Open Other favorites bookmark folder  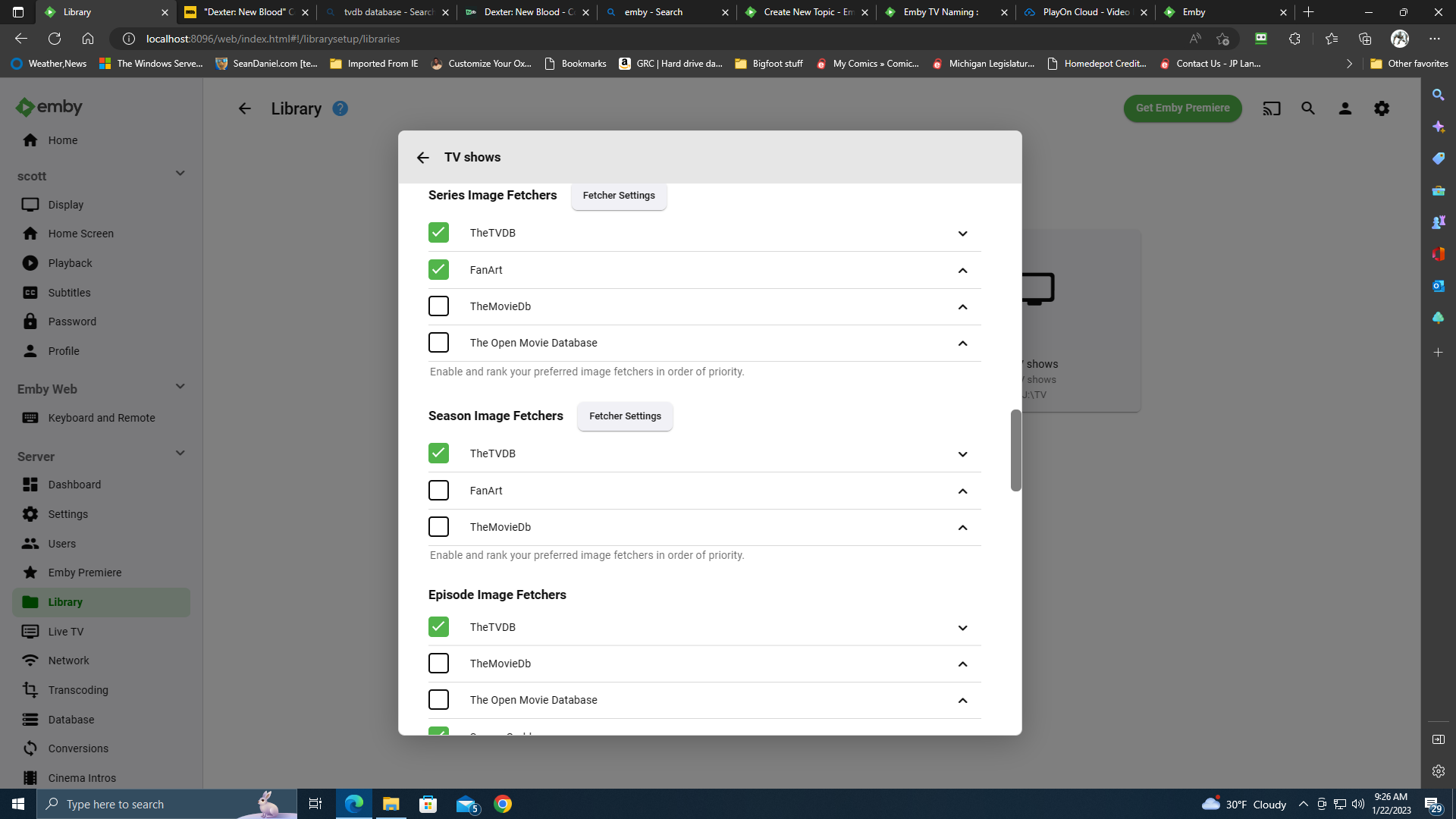1409,64
